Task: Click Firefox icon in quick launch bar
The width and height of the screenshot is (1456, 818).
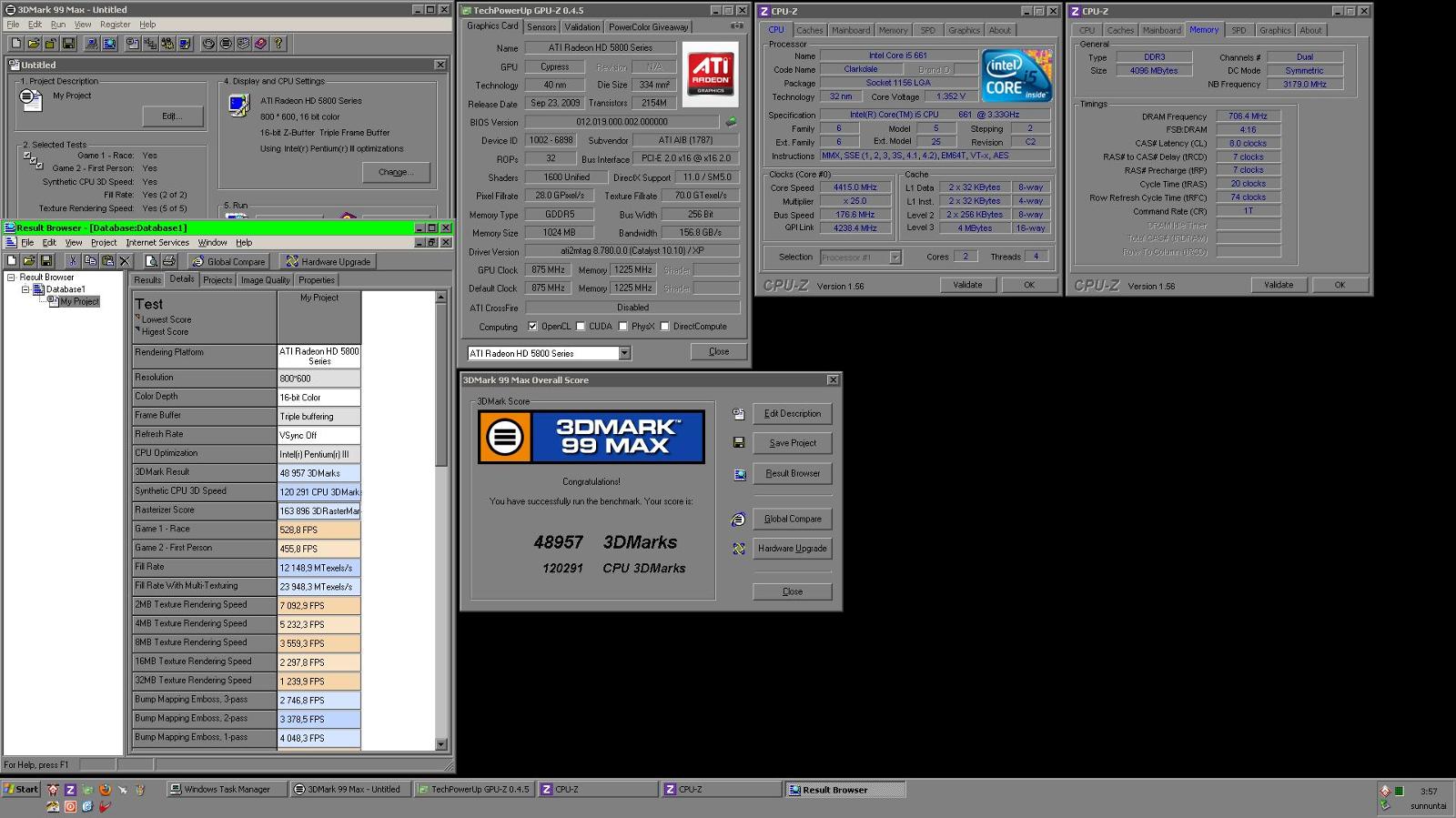Action: click(x=105, y=790)
